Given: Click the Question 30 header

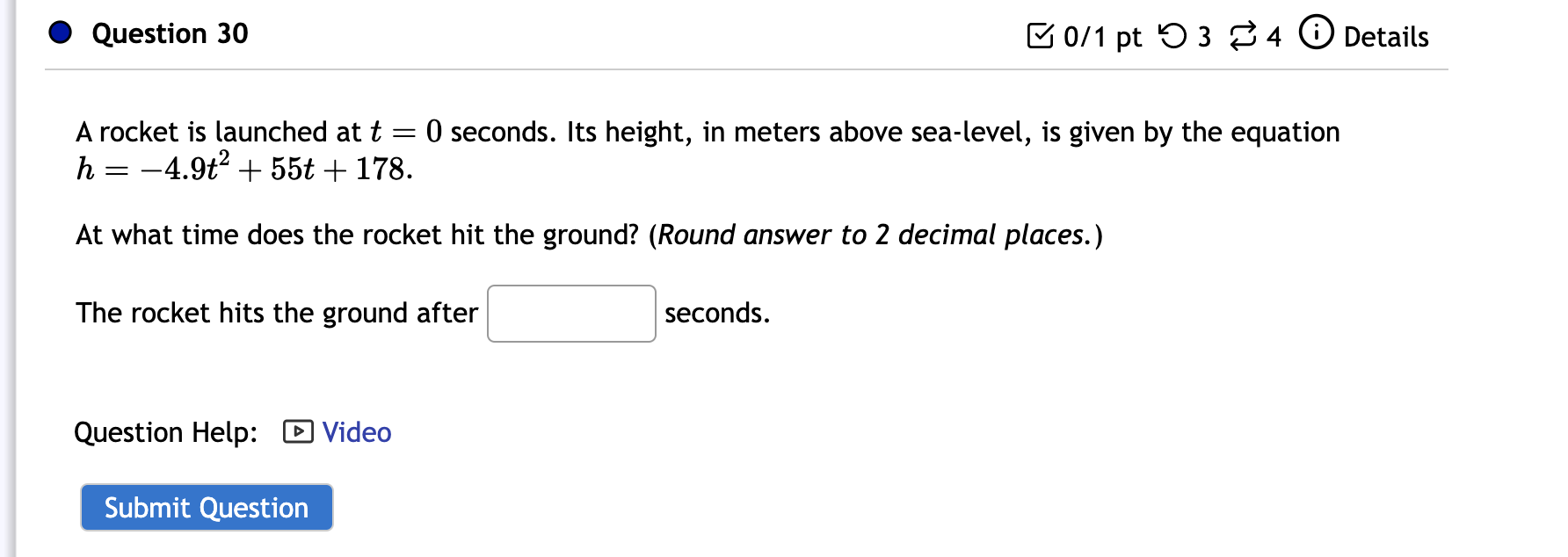Looking at the screenshot, I should click(x=169, y=33).
